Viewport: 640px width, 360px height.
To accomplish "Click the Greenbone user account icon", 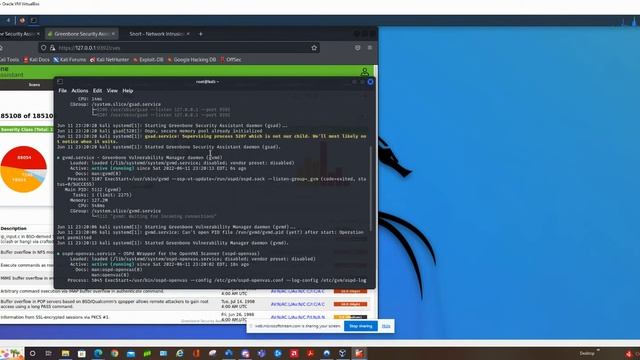I will (x=364, y=72).
